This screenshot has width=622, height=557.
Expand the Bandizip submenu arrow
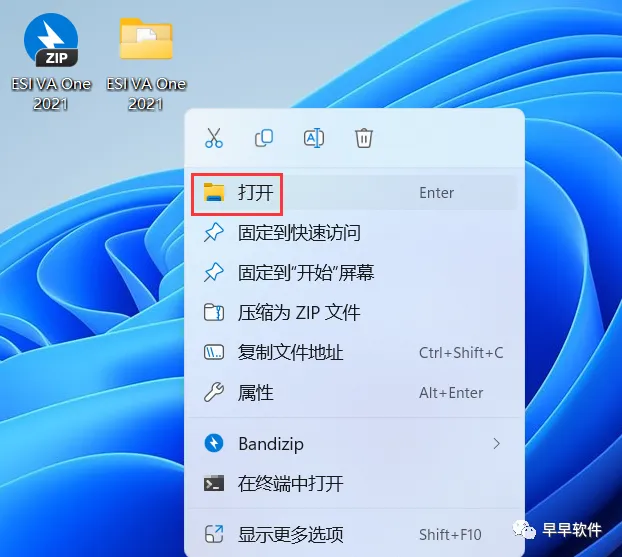(x=496, y=444)
